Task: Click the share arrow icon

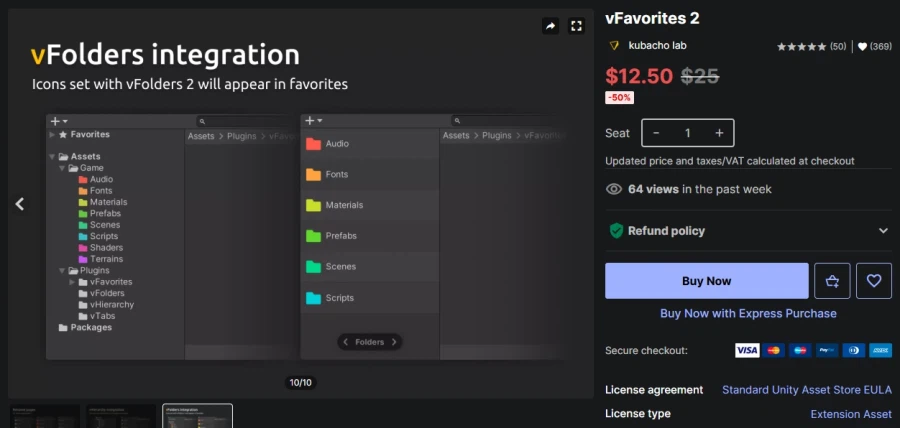Action: (550, 26)
